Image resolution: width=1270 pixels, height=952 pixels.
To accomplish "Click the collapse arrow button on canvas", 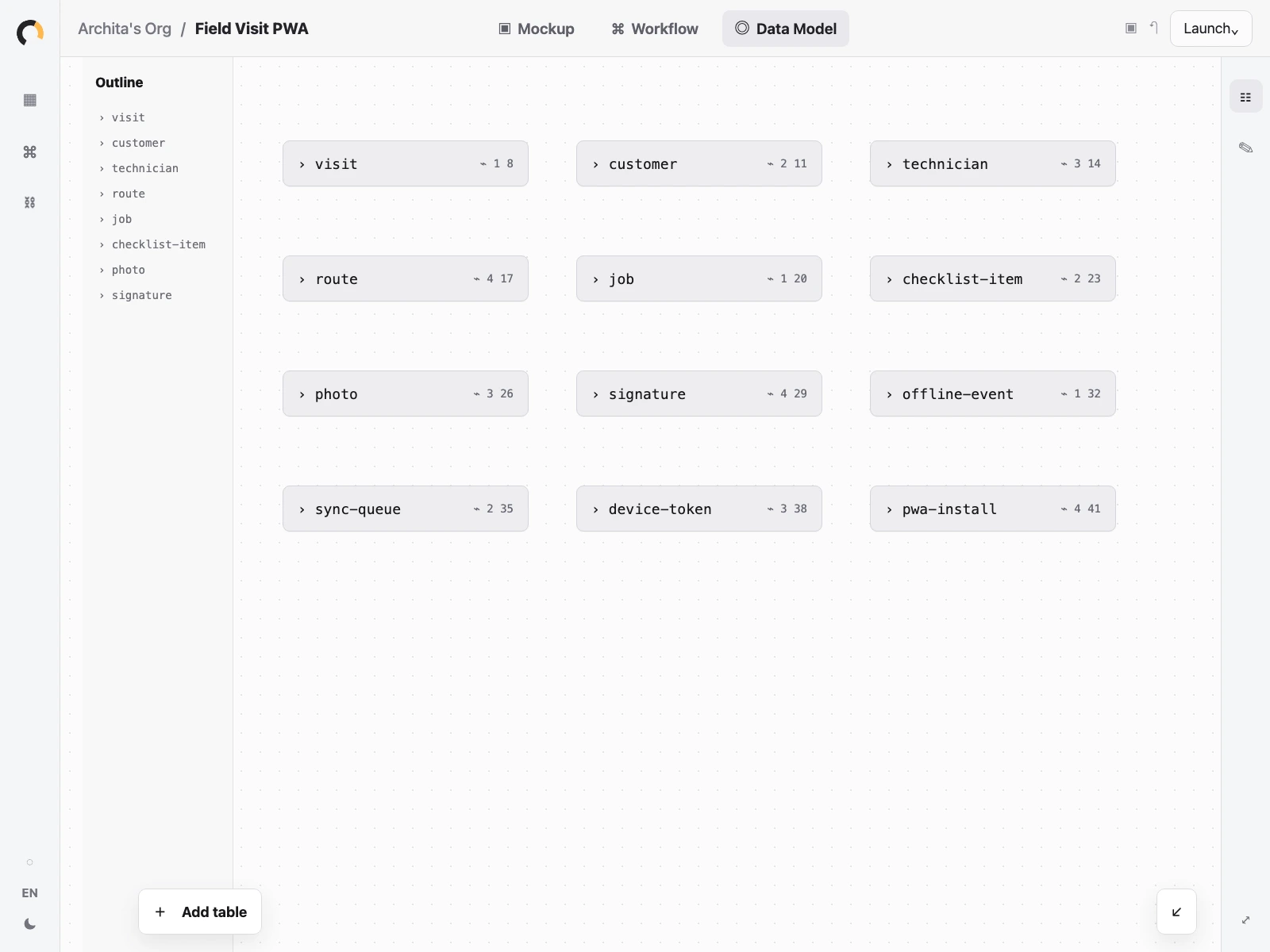I will (1176, 912).
